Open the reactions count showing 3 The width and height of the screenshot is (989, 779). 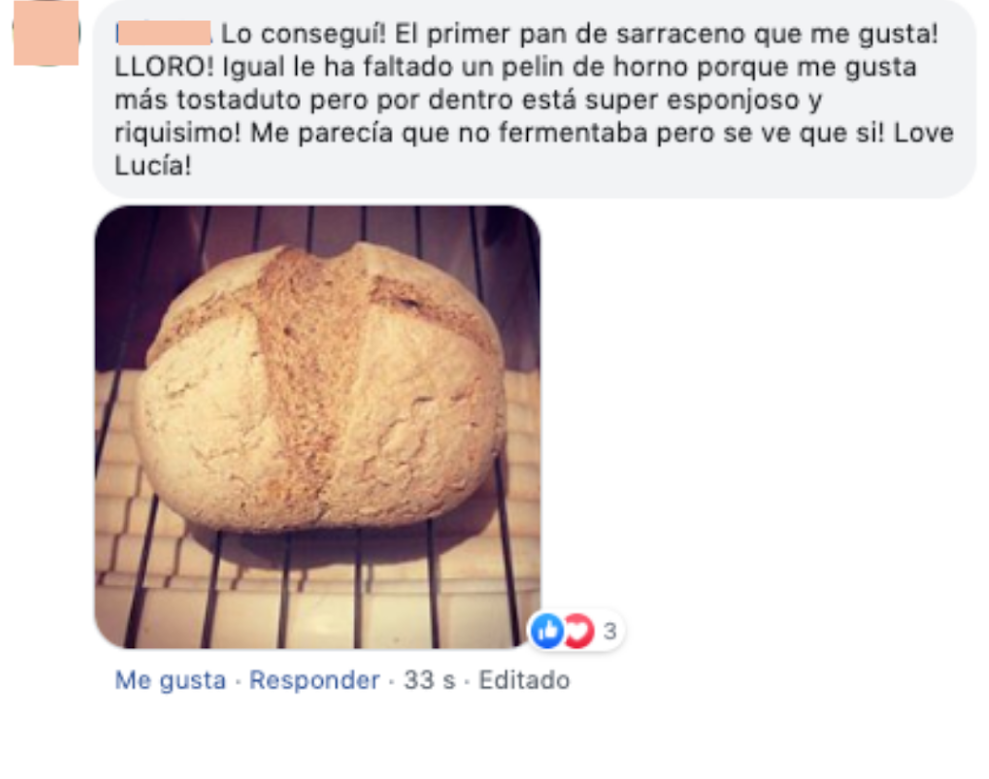coord(609,631)
